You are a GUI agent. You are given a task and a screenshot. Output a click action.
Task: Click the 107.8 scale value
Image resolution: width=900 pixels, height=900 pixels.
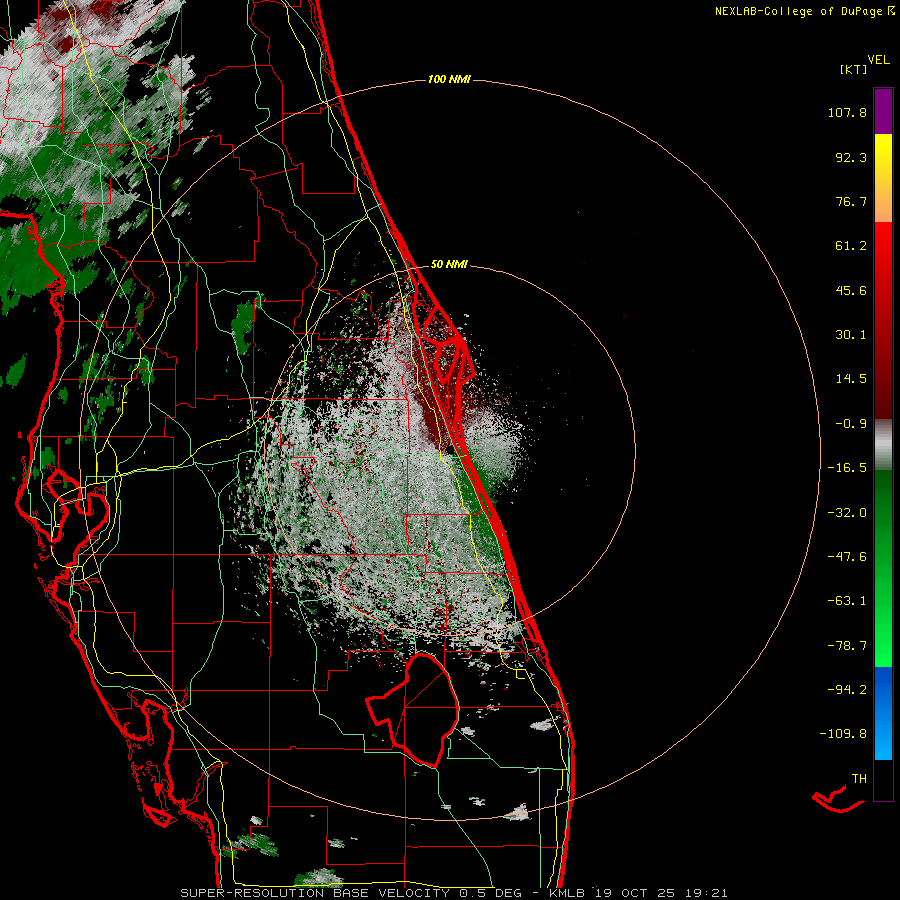click(x=847, y=112)
